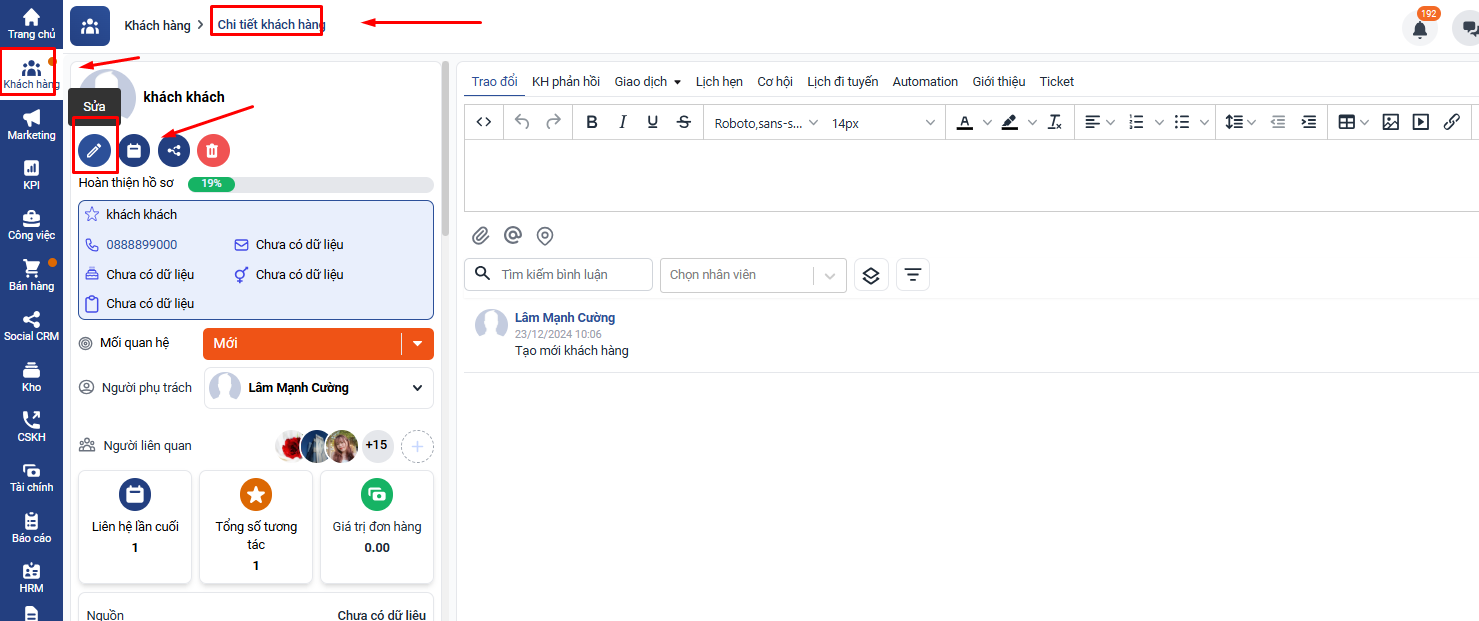This screenshot has height=621, width=1479.
Task: Insert image using editor toolbar icon
Action: [1390, 122]
